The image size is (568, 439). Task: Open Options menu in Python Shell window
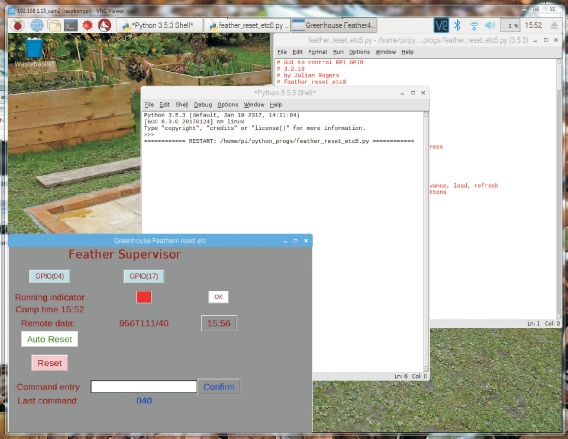pyautogui.click(x=227, y=105)
